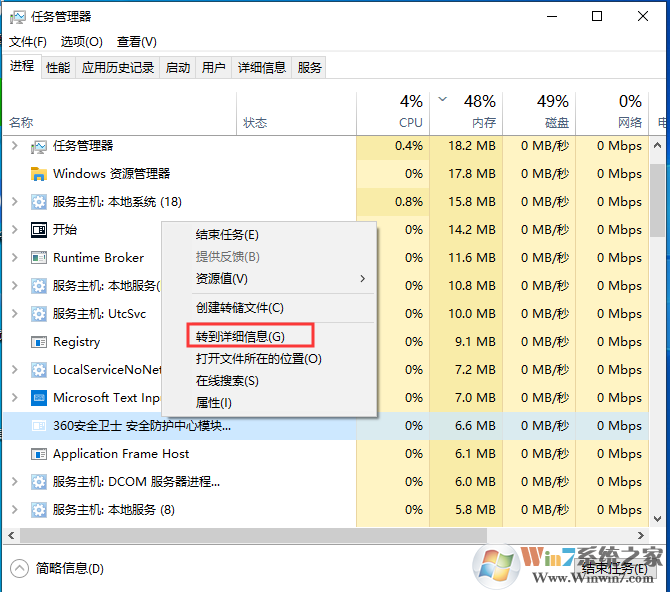Open the 选项(O) menu

point(82,42)
